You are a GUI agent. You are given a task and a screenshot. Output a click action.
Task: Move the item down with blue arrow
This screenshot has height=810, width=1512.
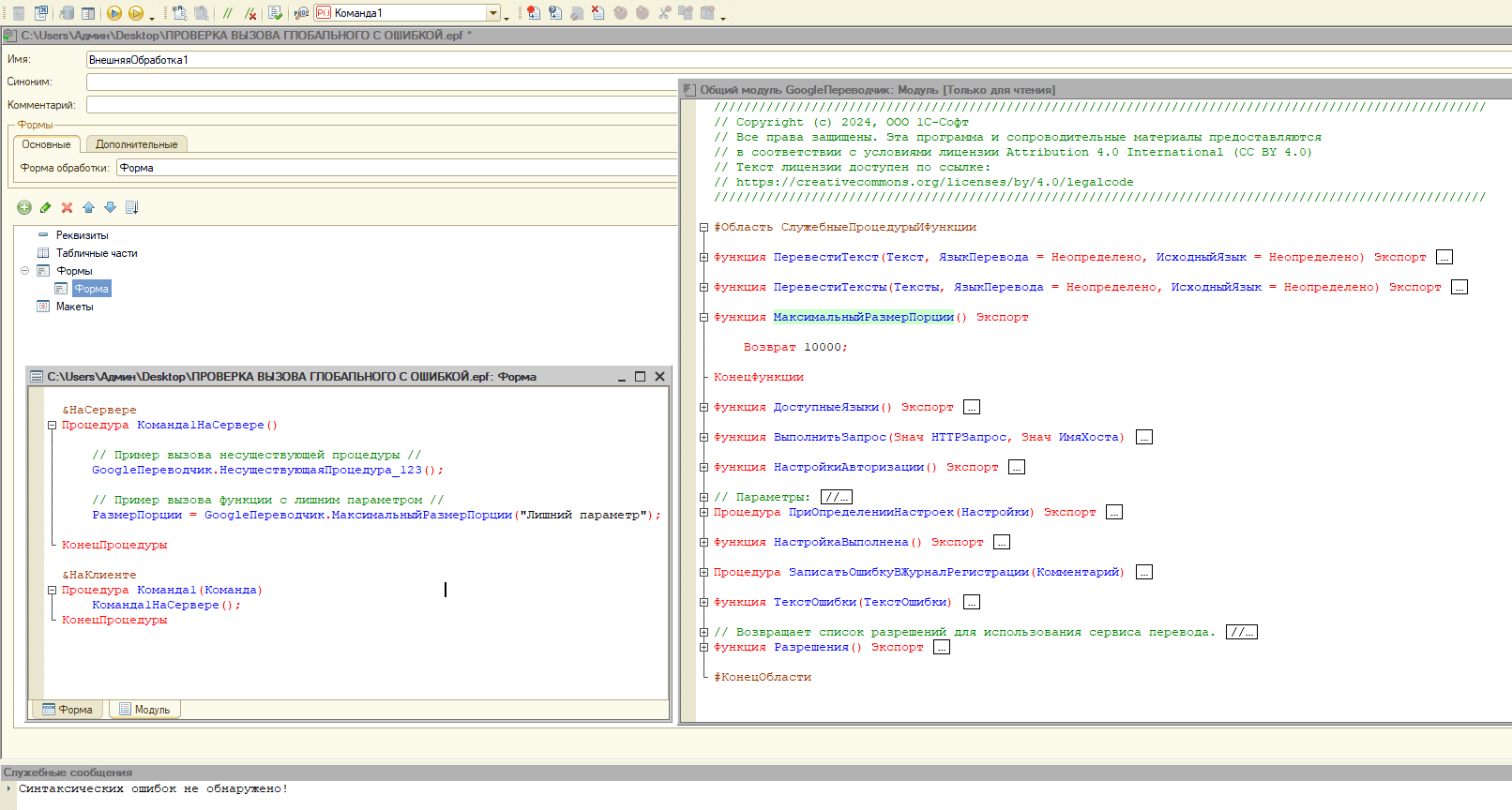click(110, 207)
